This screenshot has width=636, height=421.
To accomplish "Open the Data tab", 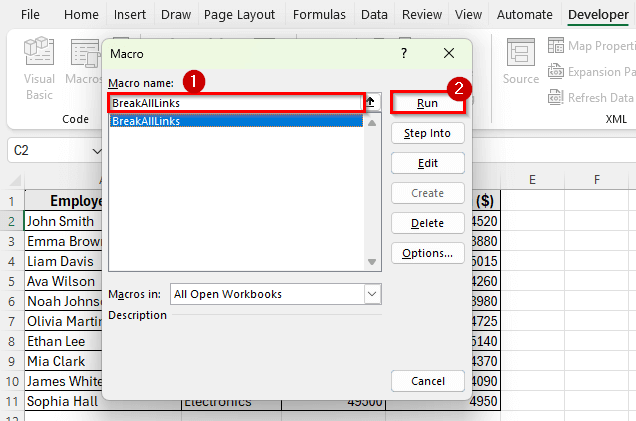I will 374,15.
